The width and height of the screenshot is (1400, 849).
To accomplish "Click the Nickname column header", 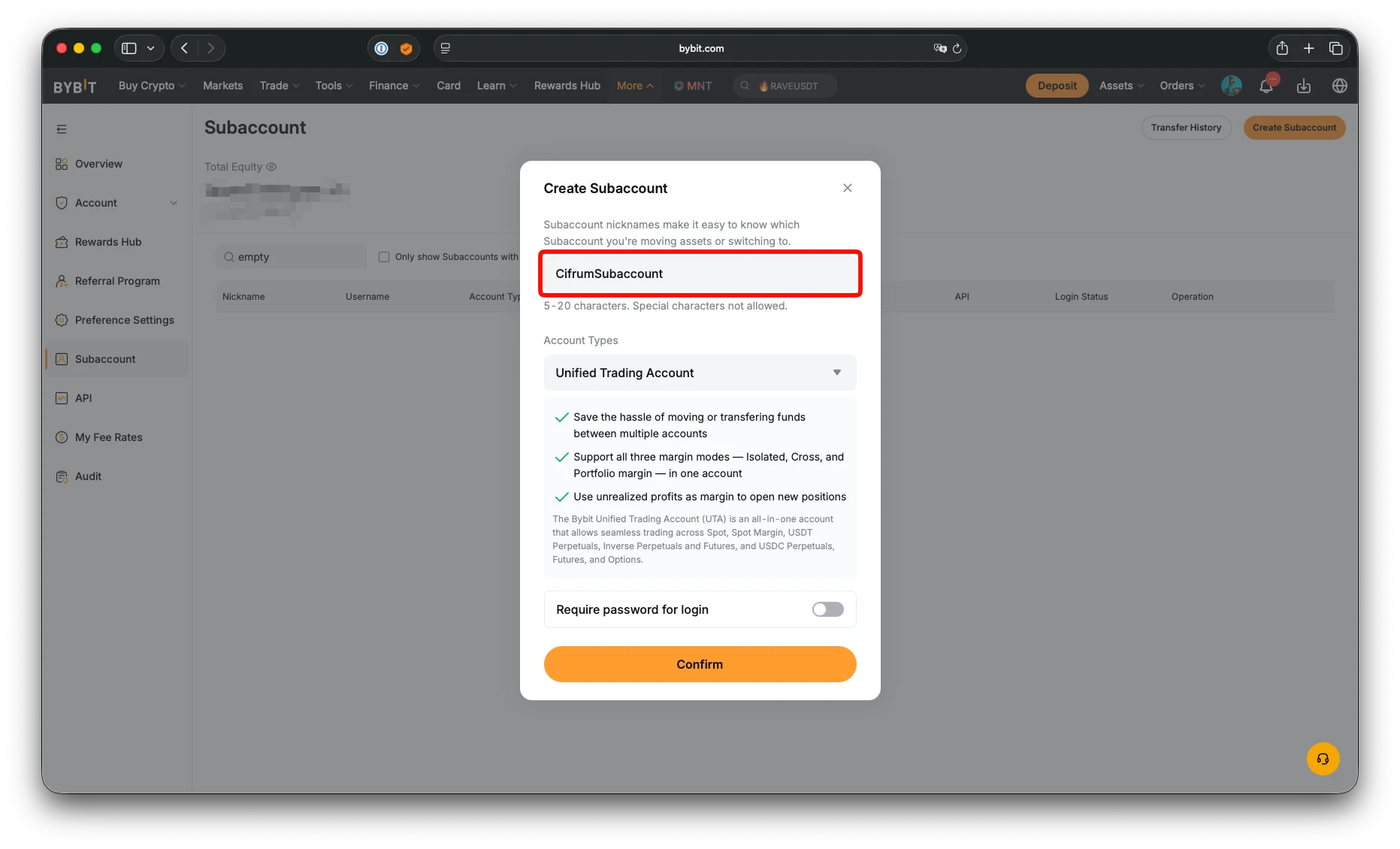I will click(243, 297).
